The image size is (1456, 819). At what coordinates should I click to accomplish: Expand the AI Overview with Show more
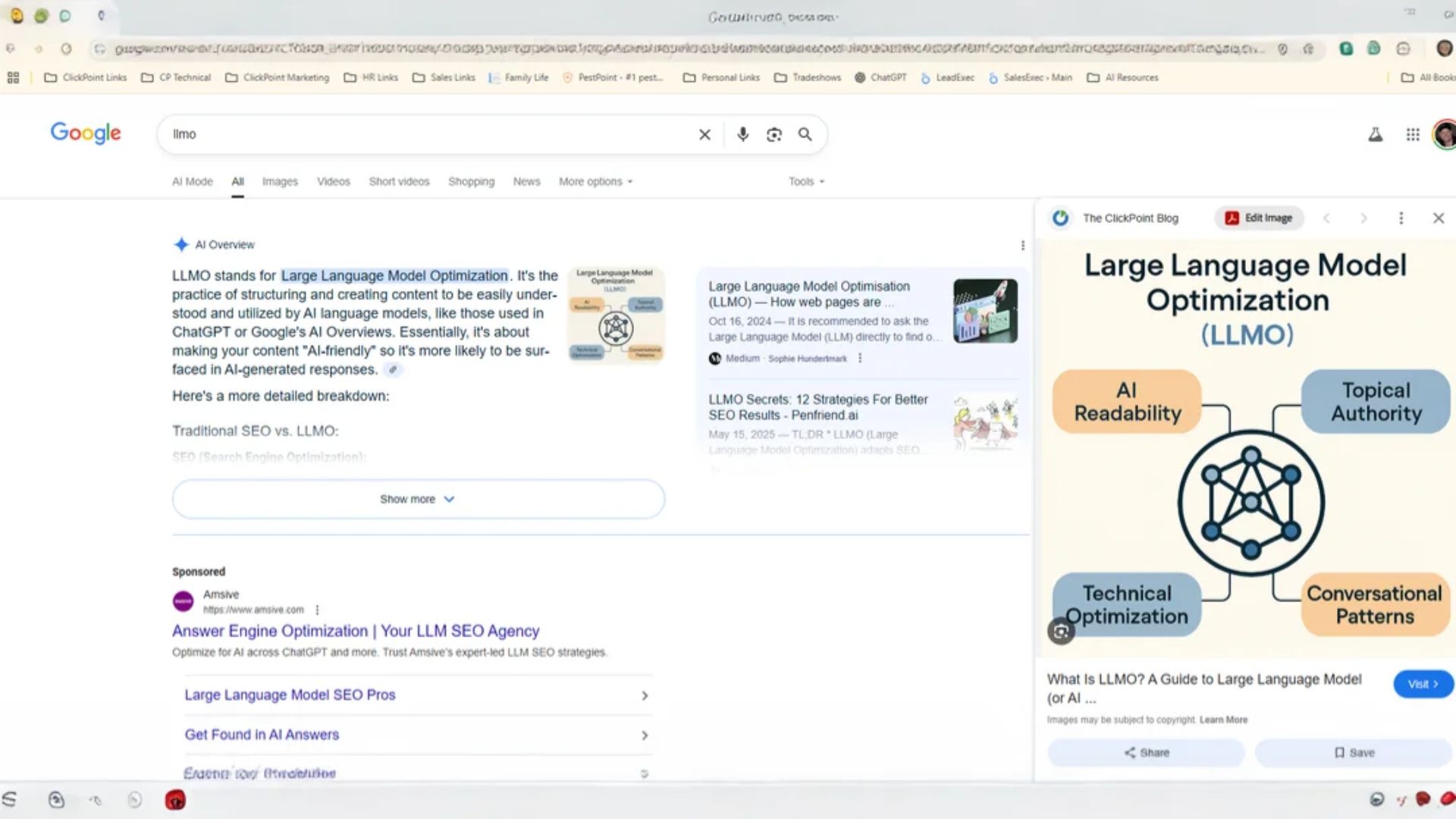[x=416, y=499]
